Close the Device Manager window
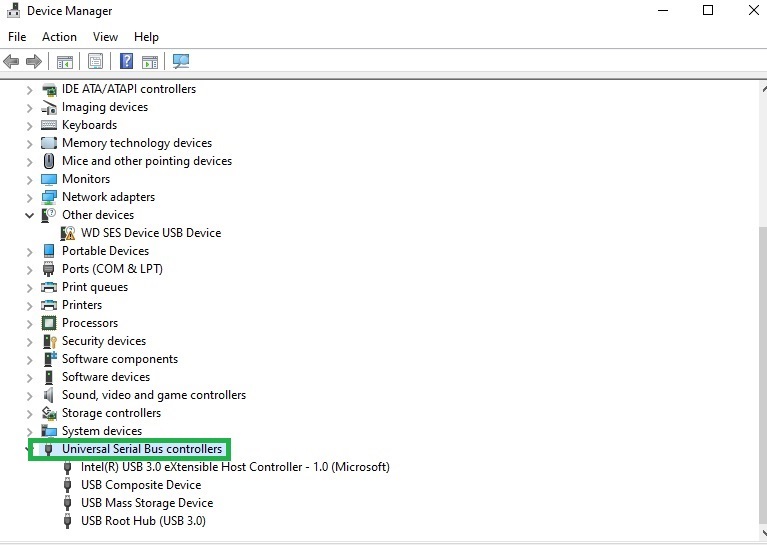This screenshot has height=545, width=767. tap(754, 10)
